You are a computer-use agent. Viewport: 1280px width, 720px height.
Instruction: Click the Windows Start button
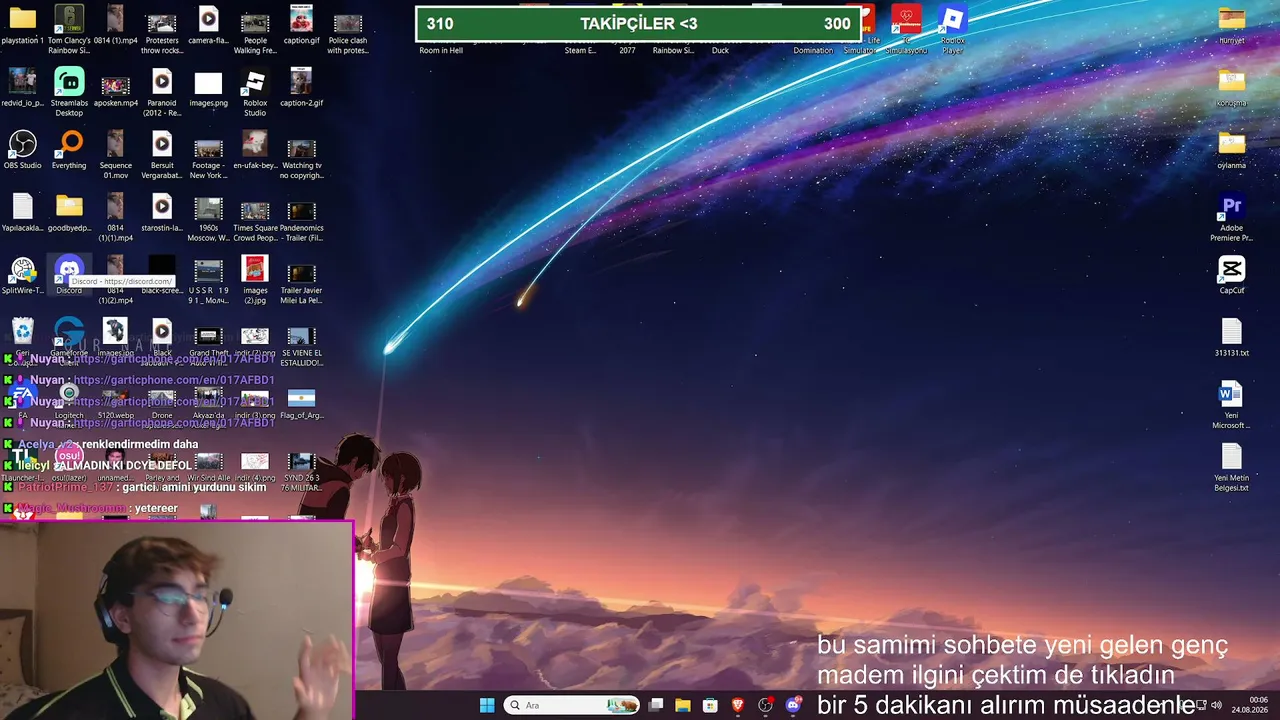point(487,705)
